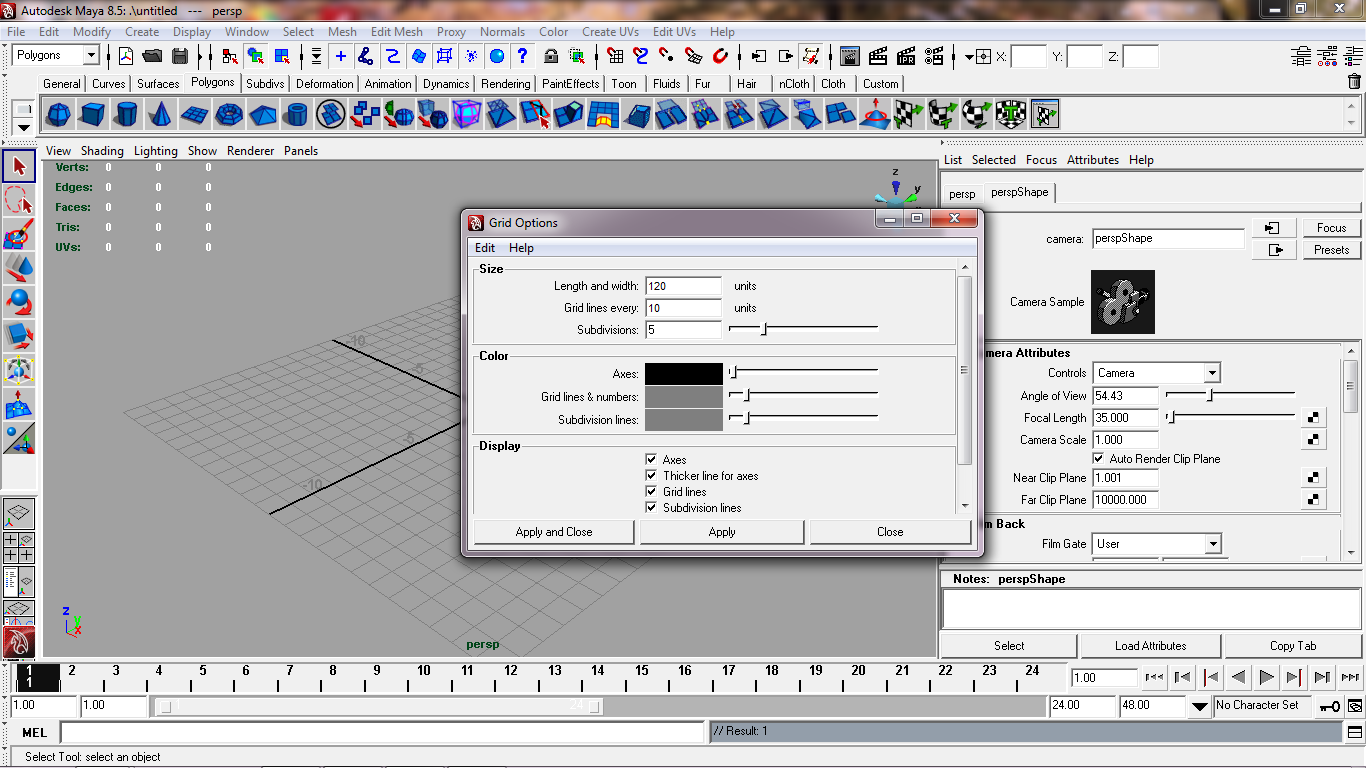Click the MEL command line input

click(382, 732)
